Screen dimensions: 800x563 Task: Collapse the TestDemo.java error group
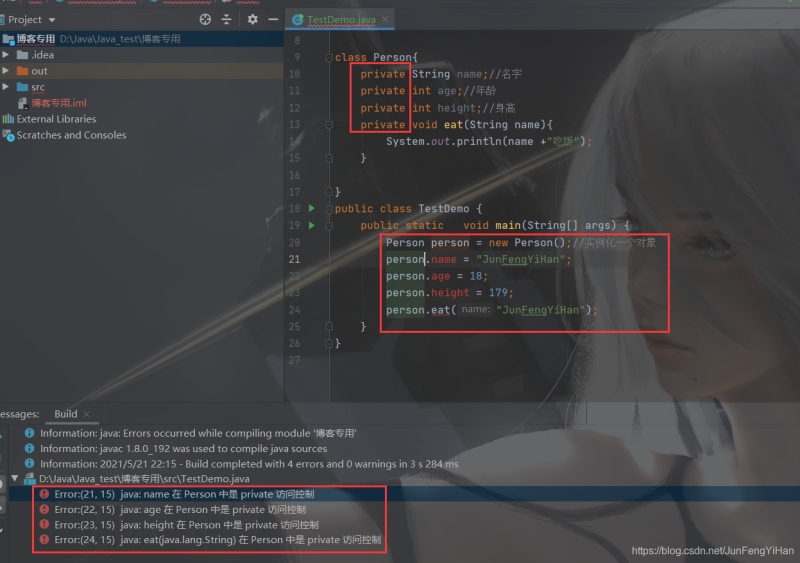pos(15,478)
